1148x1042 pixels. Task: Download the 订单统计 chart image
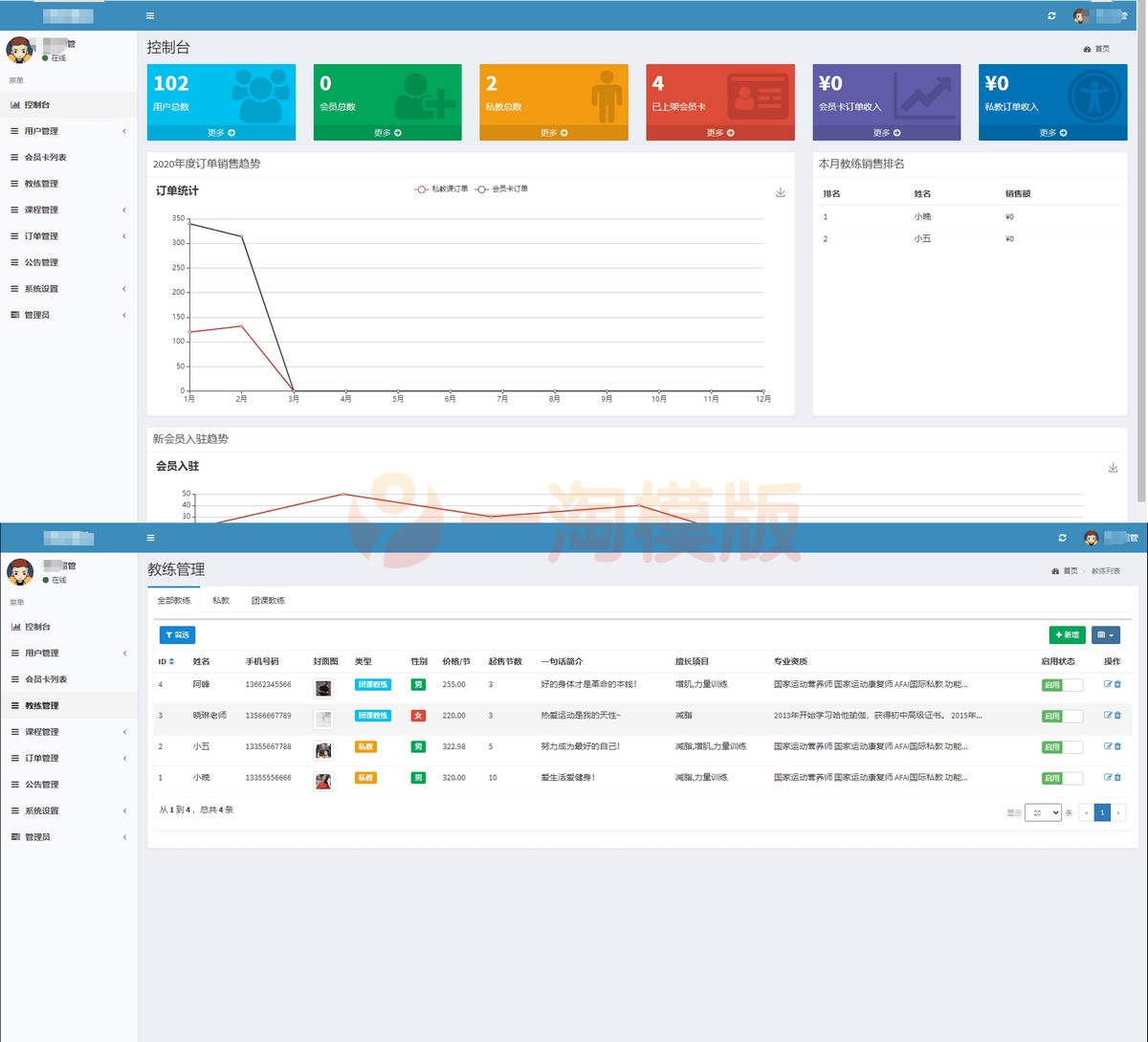click(x=780, y=192)
